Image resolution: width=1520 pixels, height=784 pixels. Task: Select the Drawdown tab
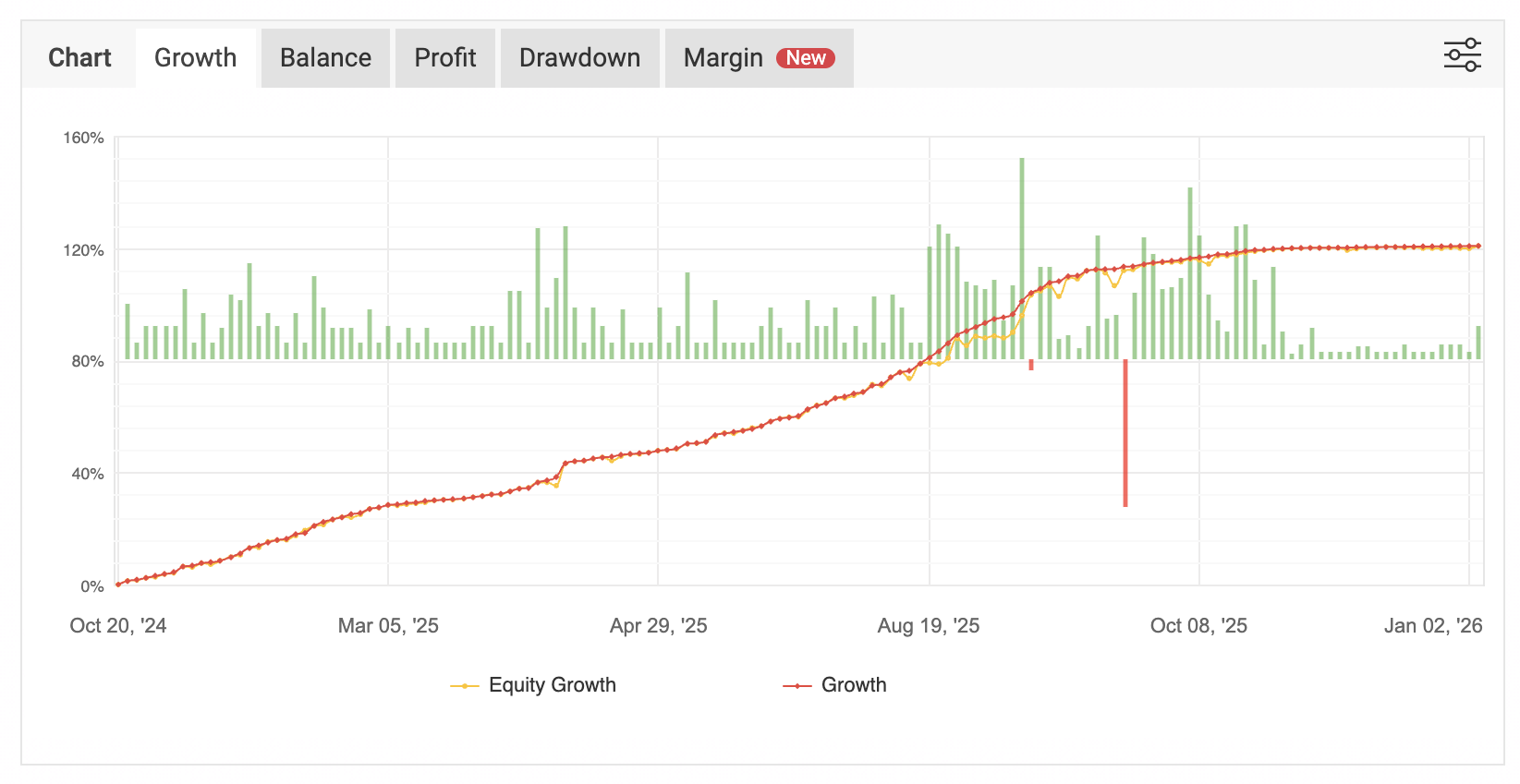pos(579,58)
